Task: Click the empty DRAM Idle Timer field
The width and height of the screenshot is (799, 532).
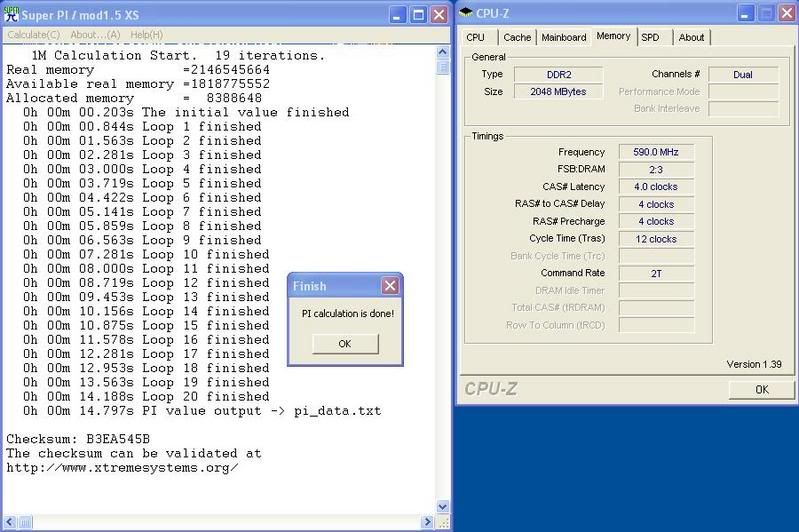Action: coord(656,291)
